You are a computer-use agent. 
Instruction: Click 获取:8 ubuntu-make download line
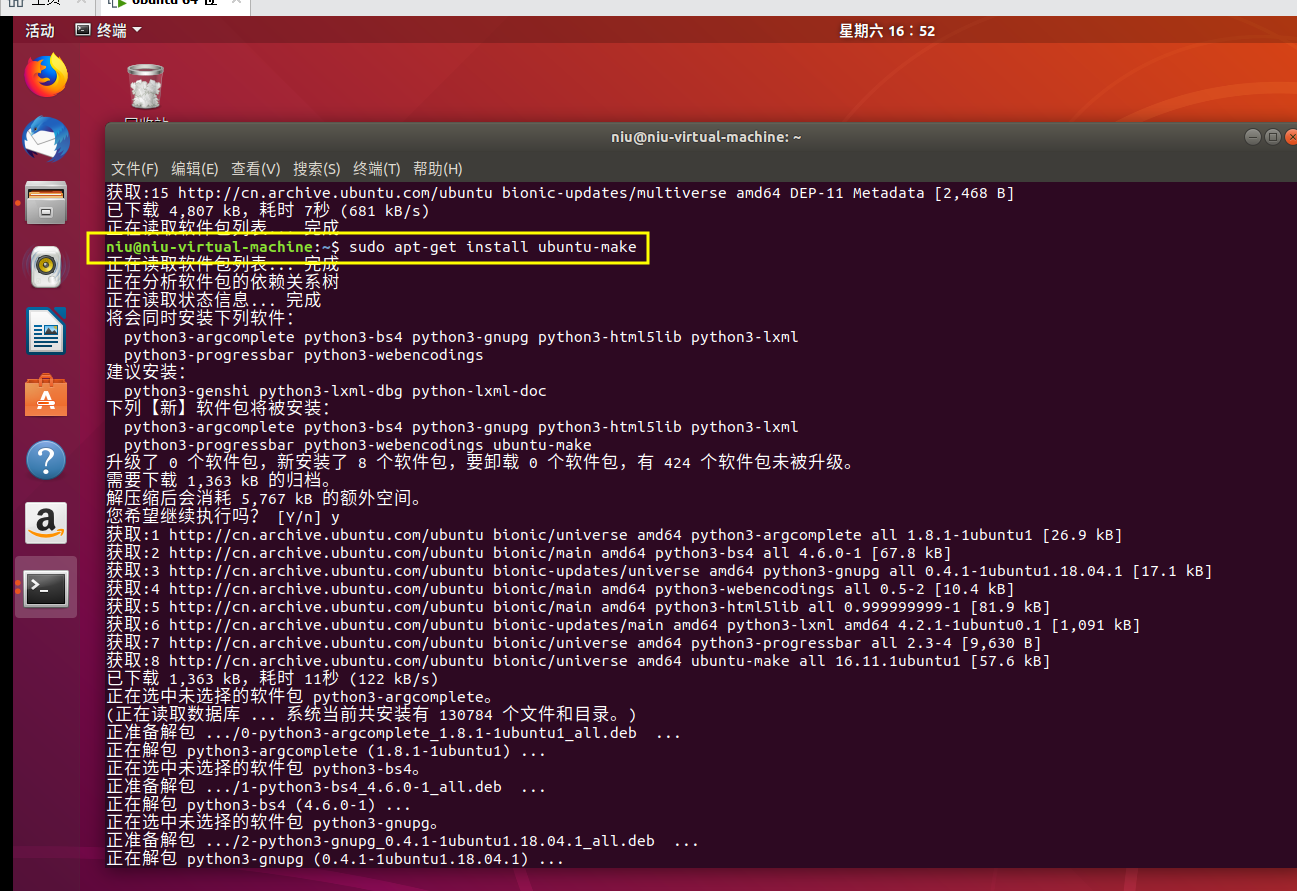click(x=578, y=661)
